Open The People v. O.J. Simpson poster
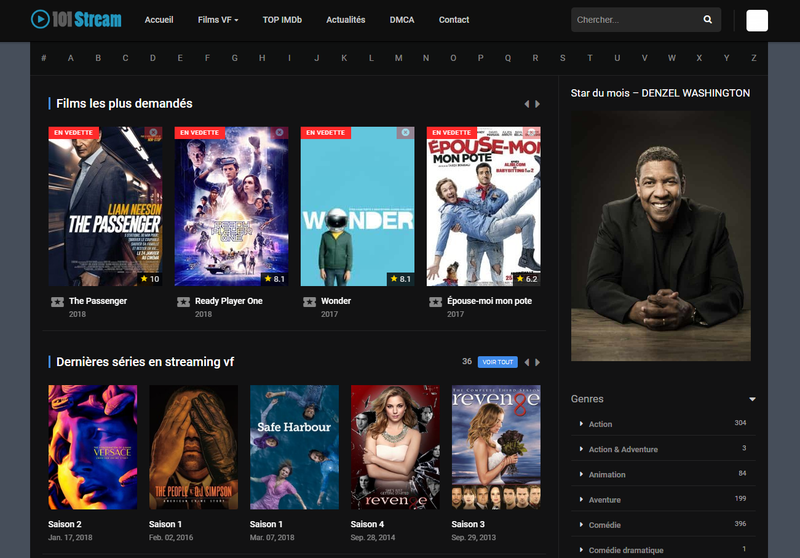 point(193,447)
